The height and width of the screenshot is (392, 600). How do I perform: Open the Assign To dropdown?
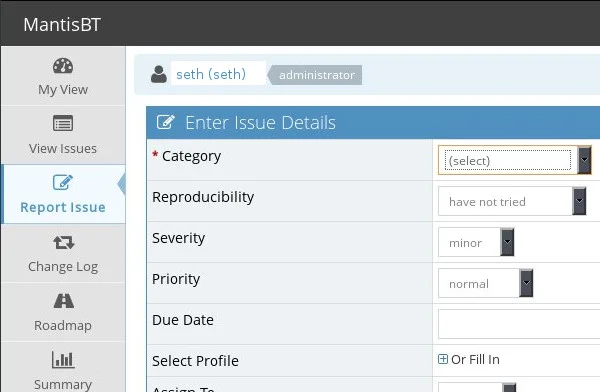click(x=477, y=387)
